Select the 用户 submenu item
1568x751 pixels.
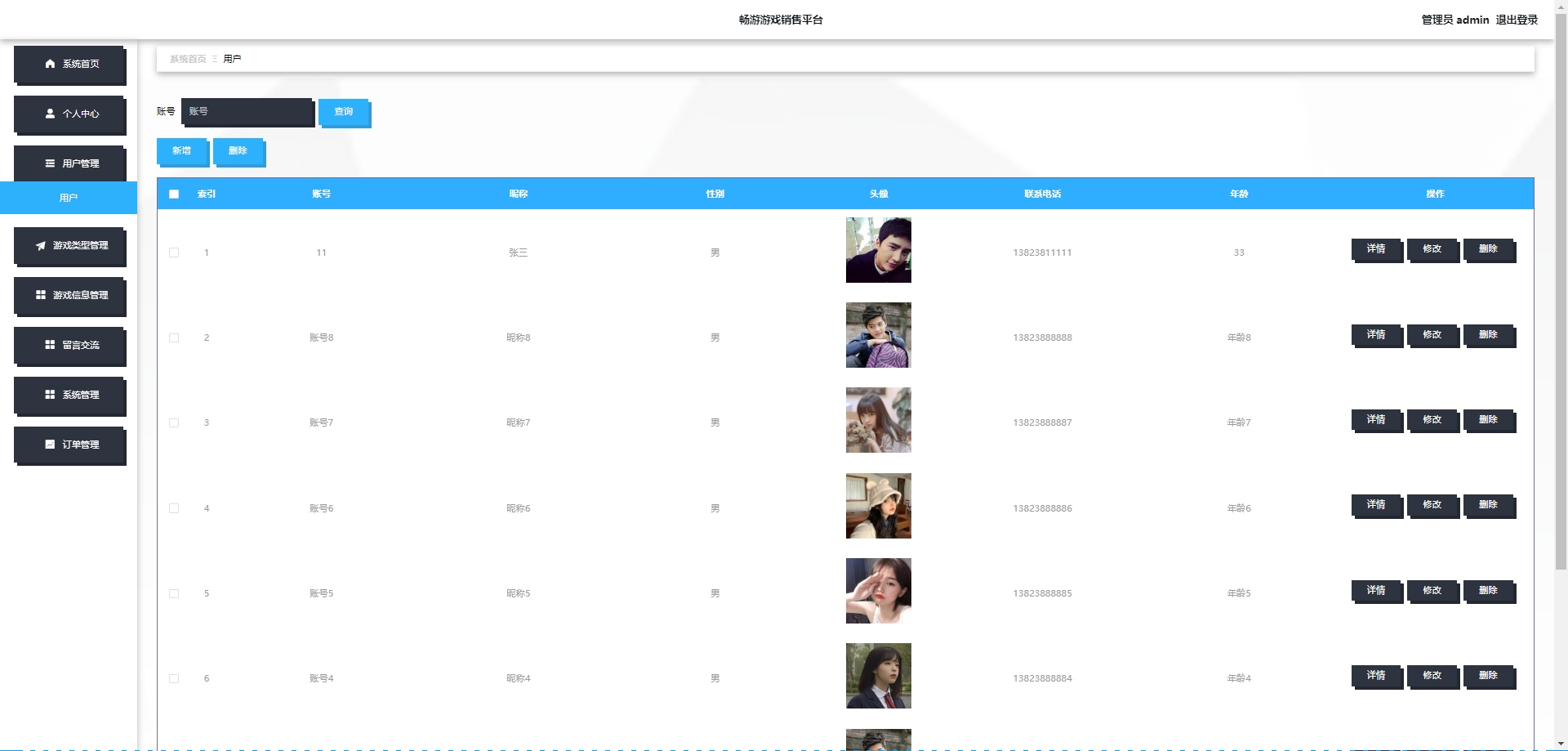coord(69,198)
